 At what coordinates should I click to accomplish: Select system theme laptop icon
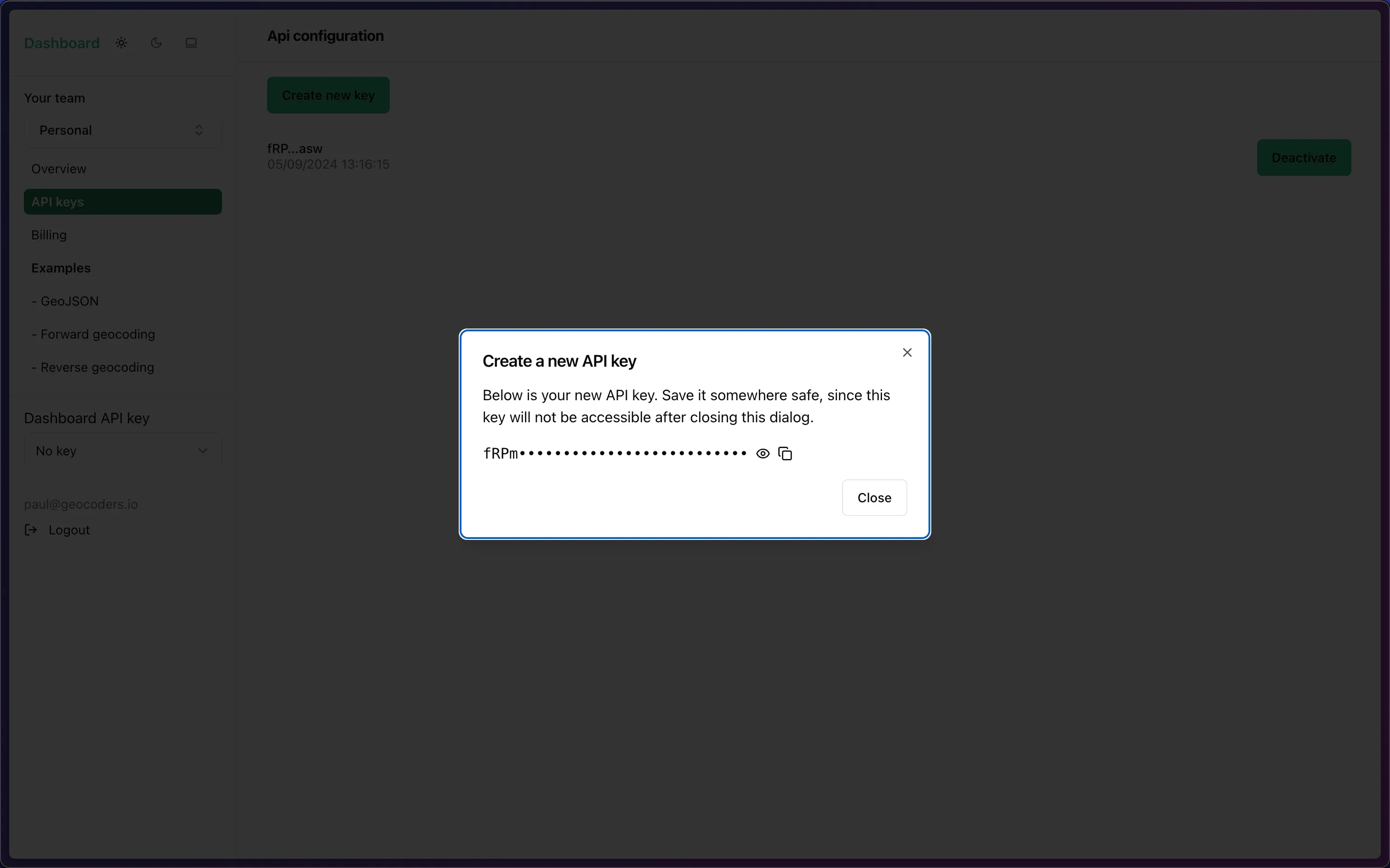191,43
